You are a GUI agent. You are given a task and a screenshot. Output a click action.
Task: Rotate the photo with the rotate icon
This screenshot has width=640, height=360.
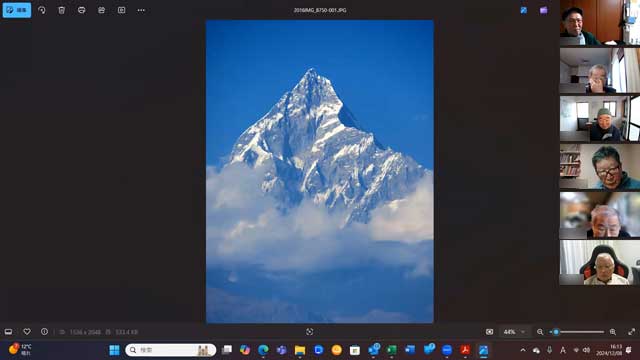42,10
